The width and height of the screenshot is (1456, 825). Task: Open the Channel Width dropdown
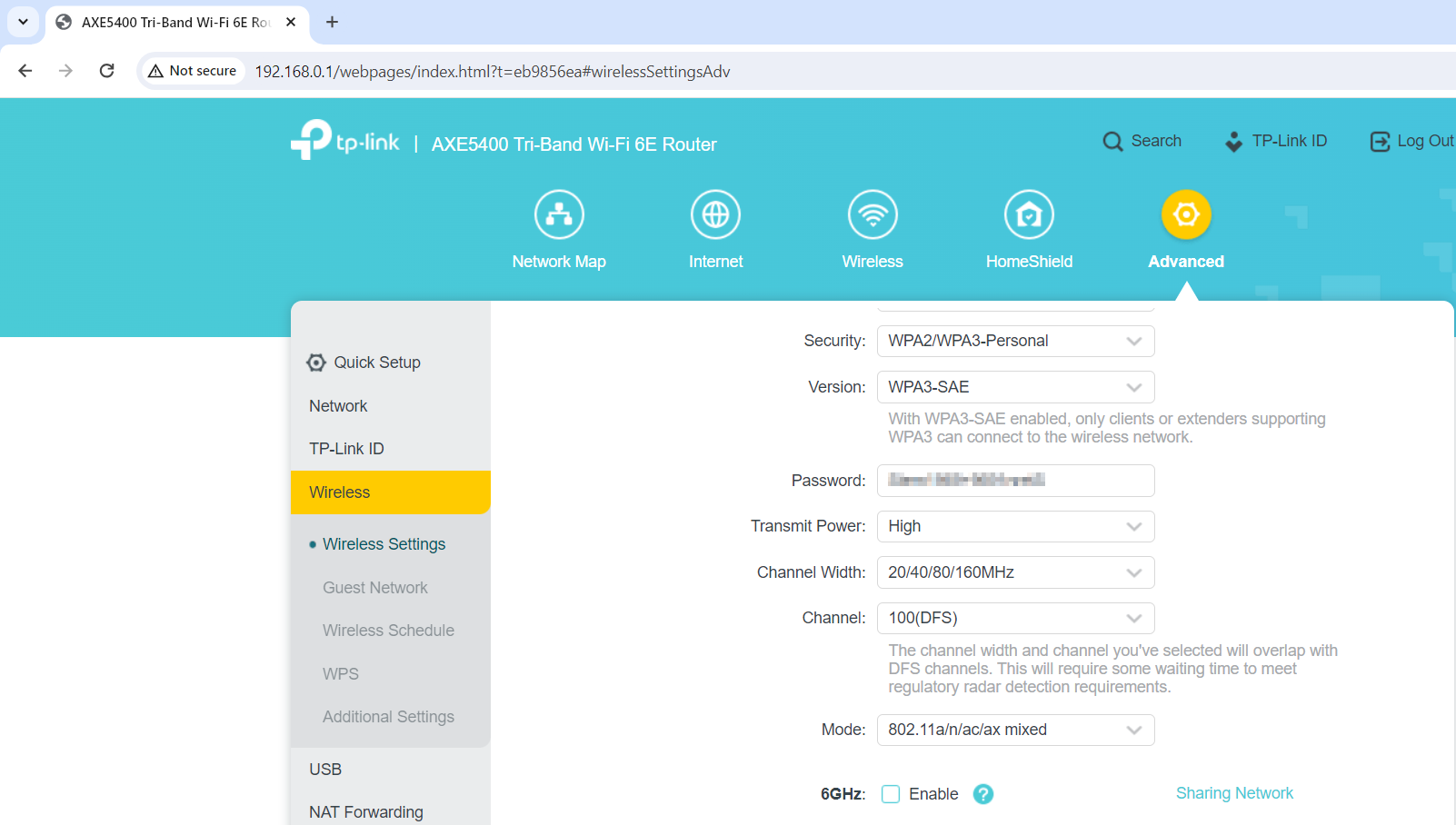(x=1015, y=572)
